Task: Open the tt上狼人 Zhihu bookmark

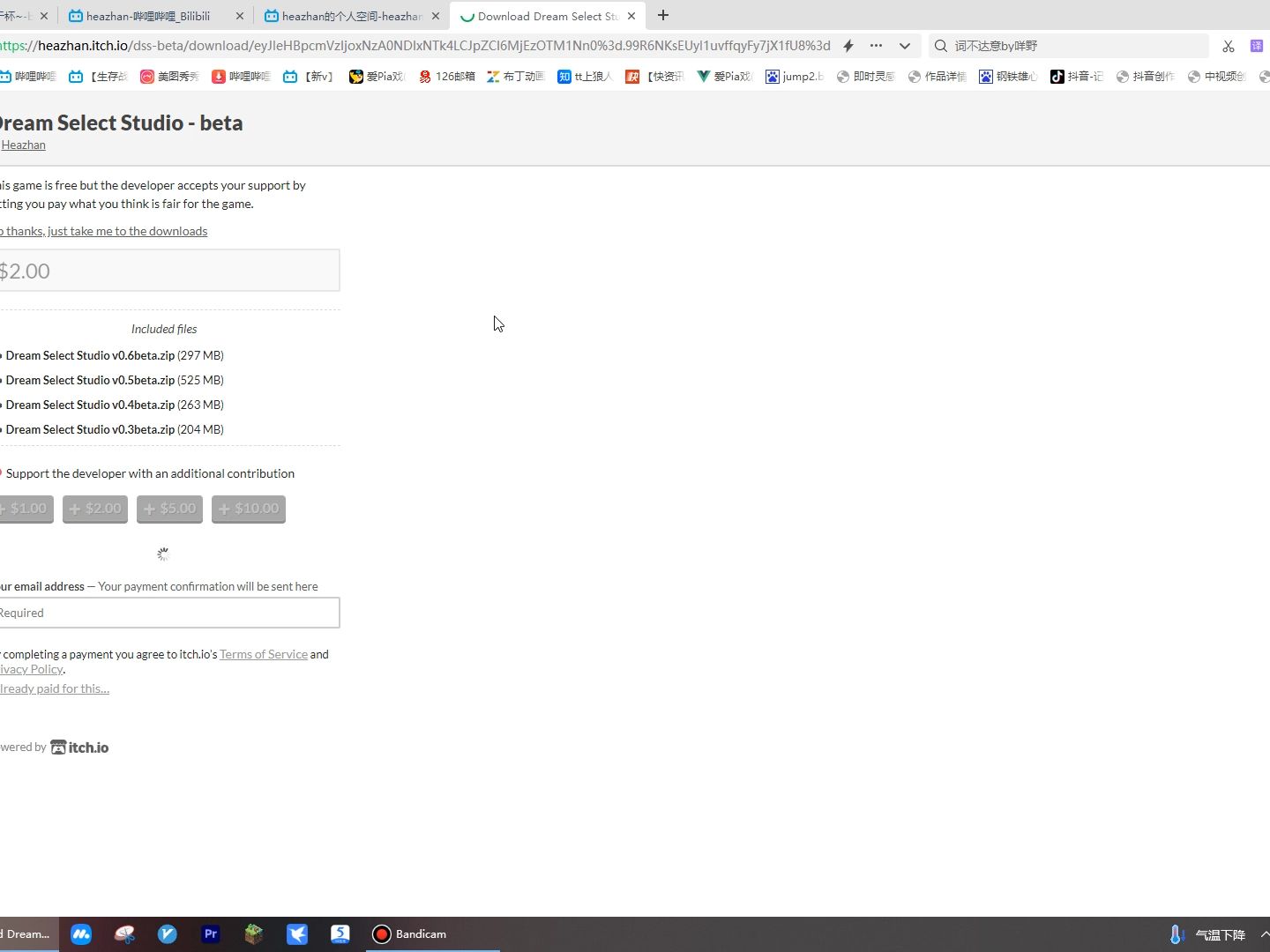Action: [586, 77]
